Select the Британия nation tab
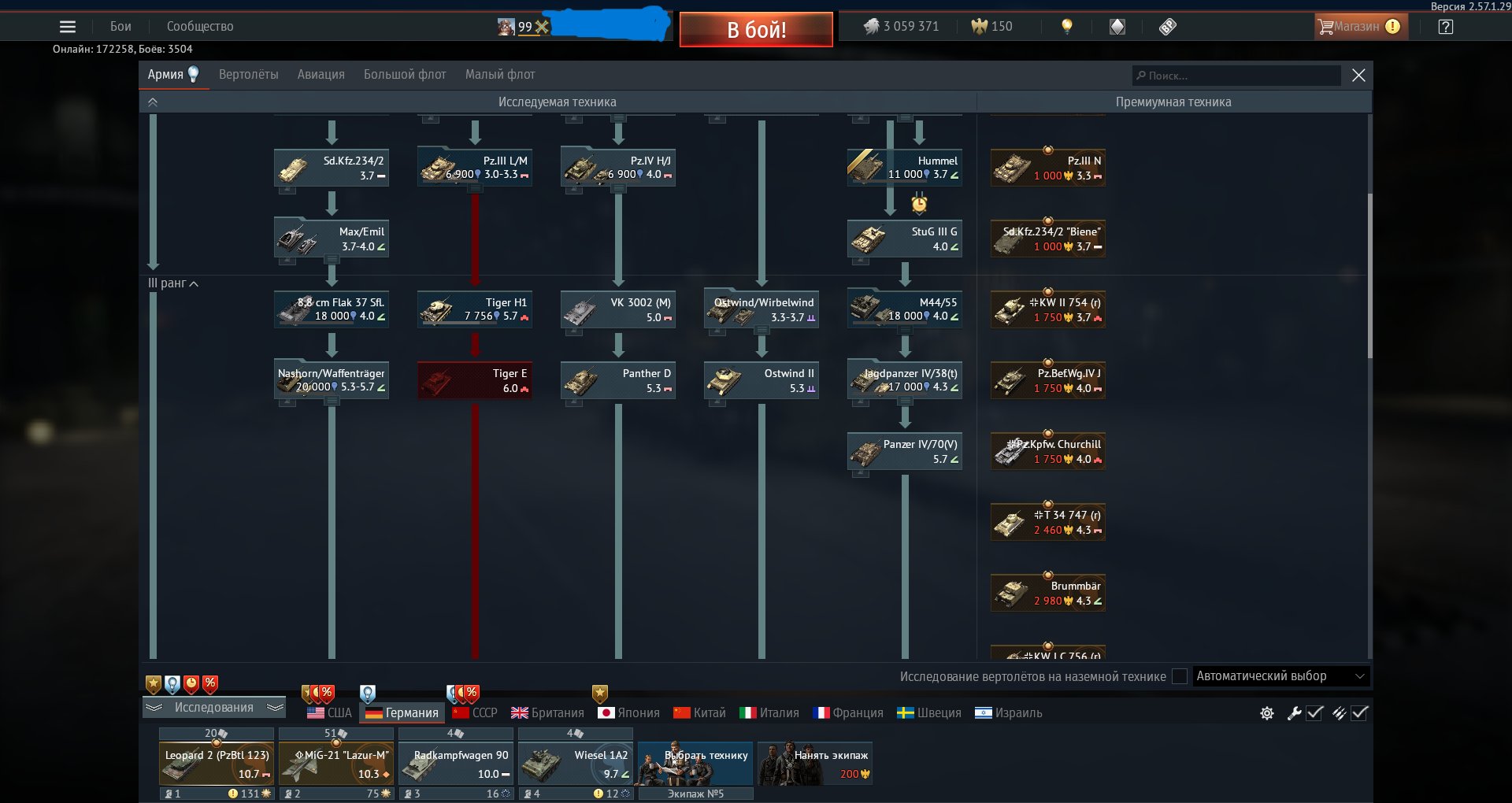 [547, 713]
